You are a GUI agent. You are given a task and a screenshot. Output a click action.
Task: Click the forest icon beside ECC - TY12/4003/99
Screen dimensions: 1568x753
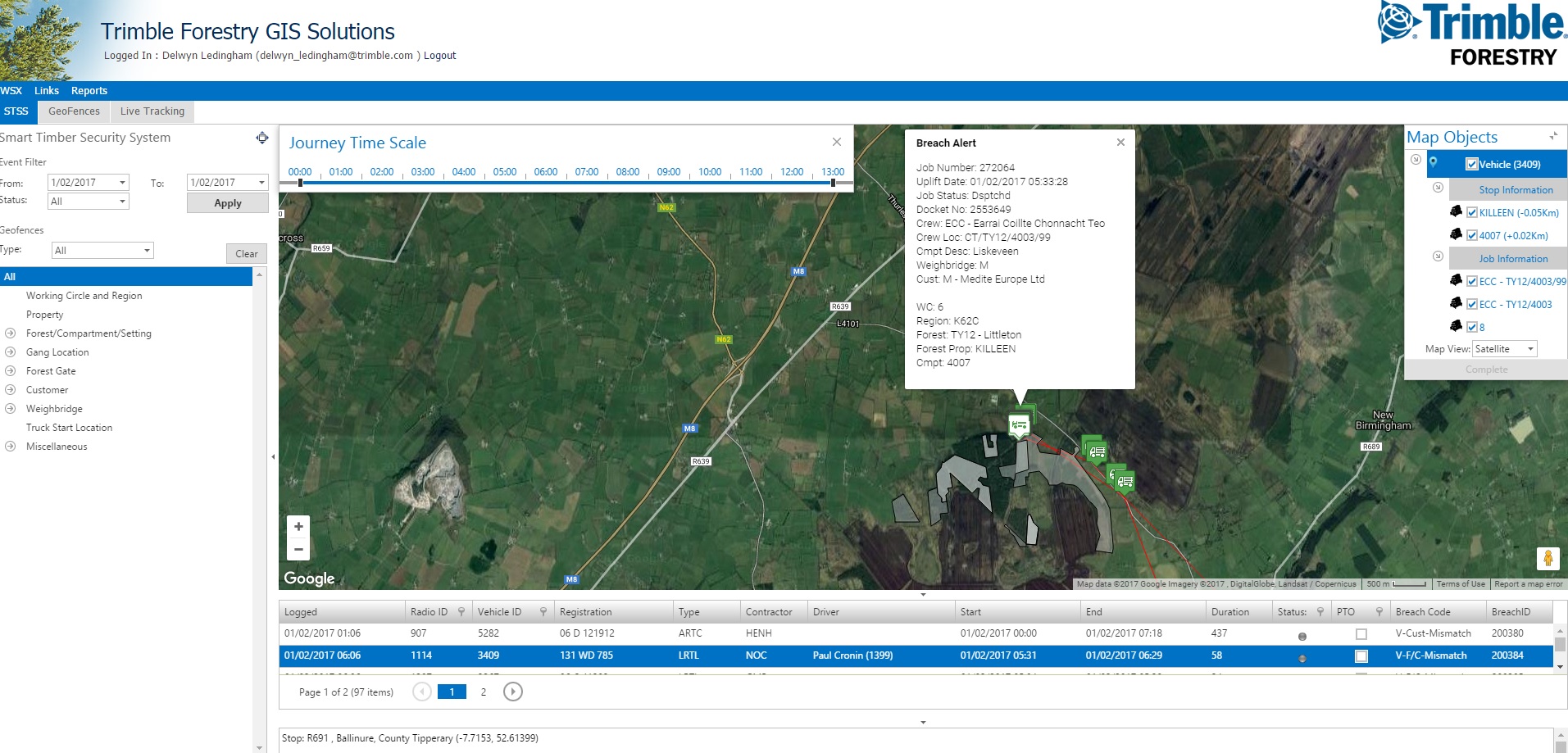pyautogui.click(x=1456, y=280)
